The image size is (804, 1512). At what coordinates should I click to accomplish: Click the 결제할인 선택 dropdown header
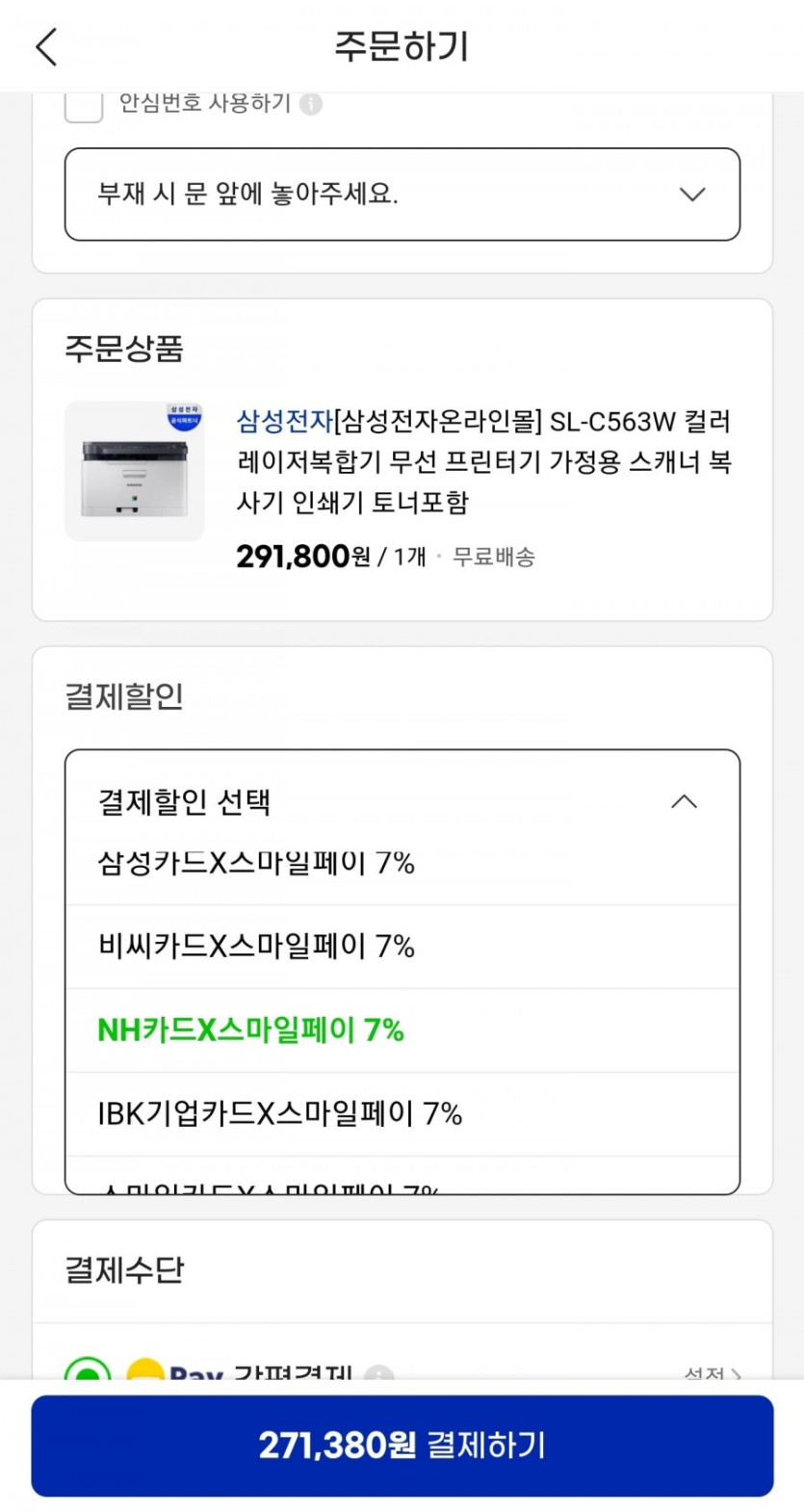(x=385, y=801)
